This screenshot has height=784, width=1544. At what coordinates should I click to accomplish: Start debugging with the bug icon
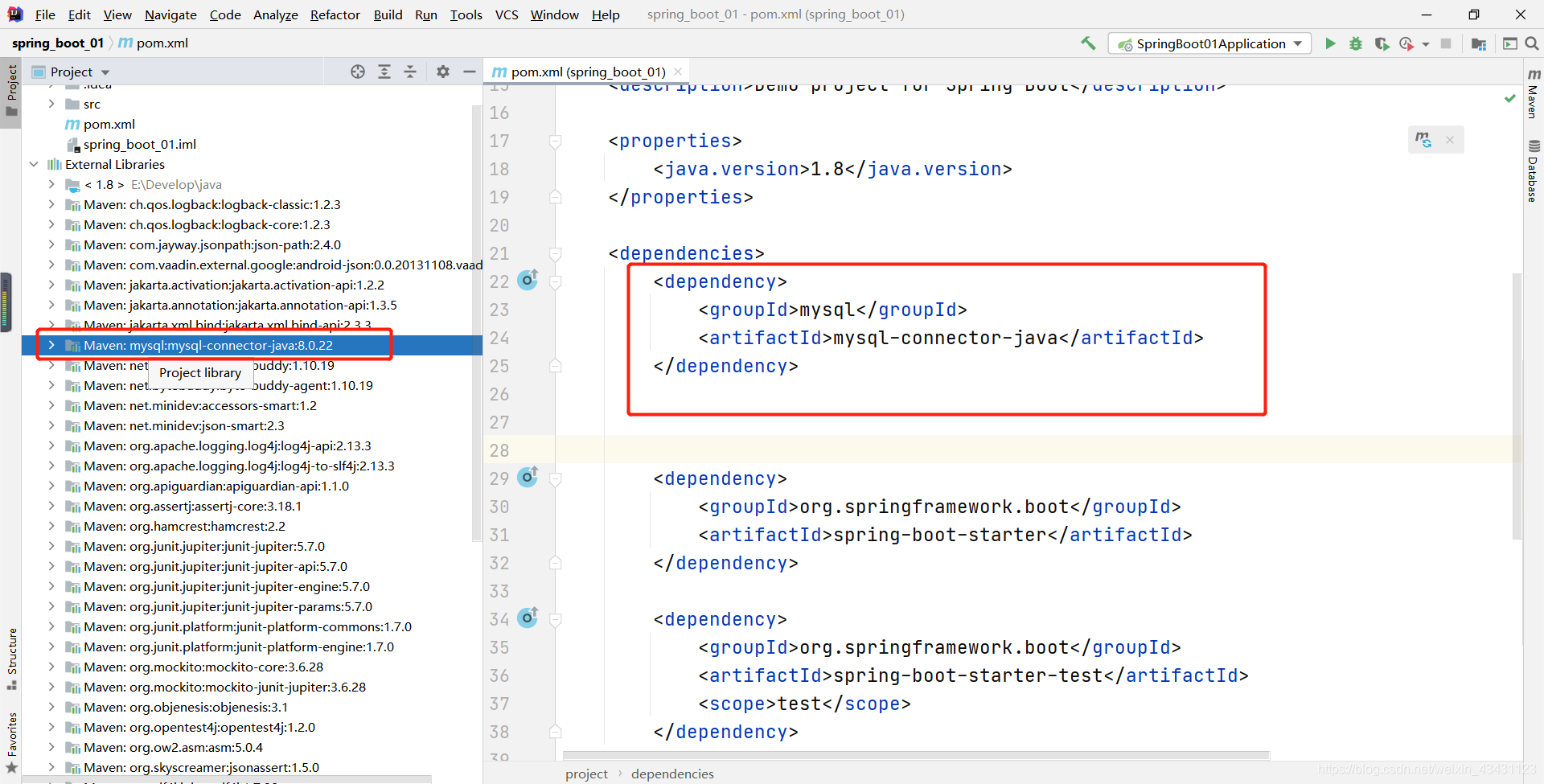click(1356, 43)
